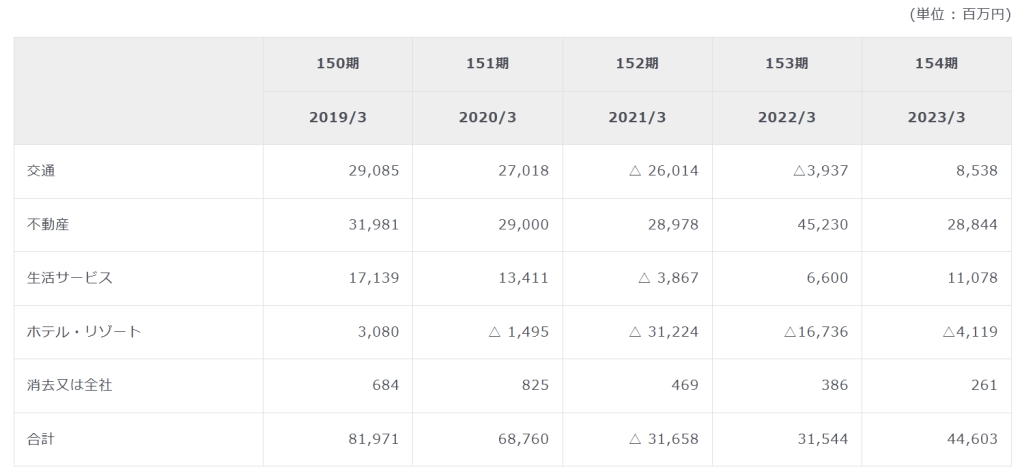
Task: Click the 2020/3 date header
Action: pyautogui.click(x=487, y=118)
